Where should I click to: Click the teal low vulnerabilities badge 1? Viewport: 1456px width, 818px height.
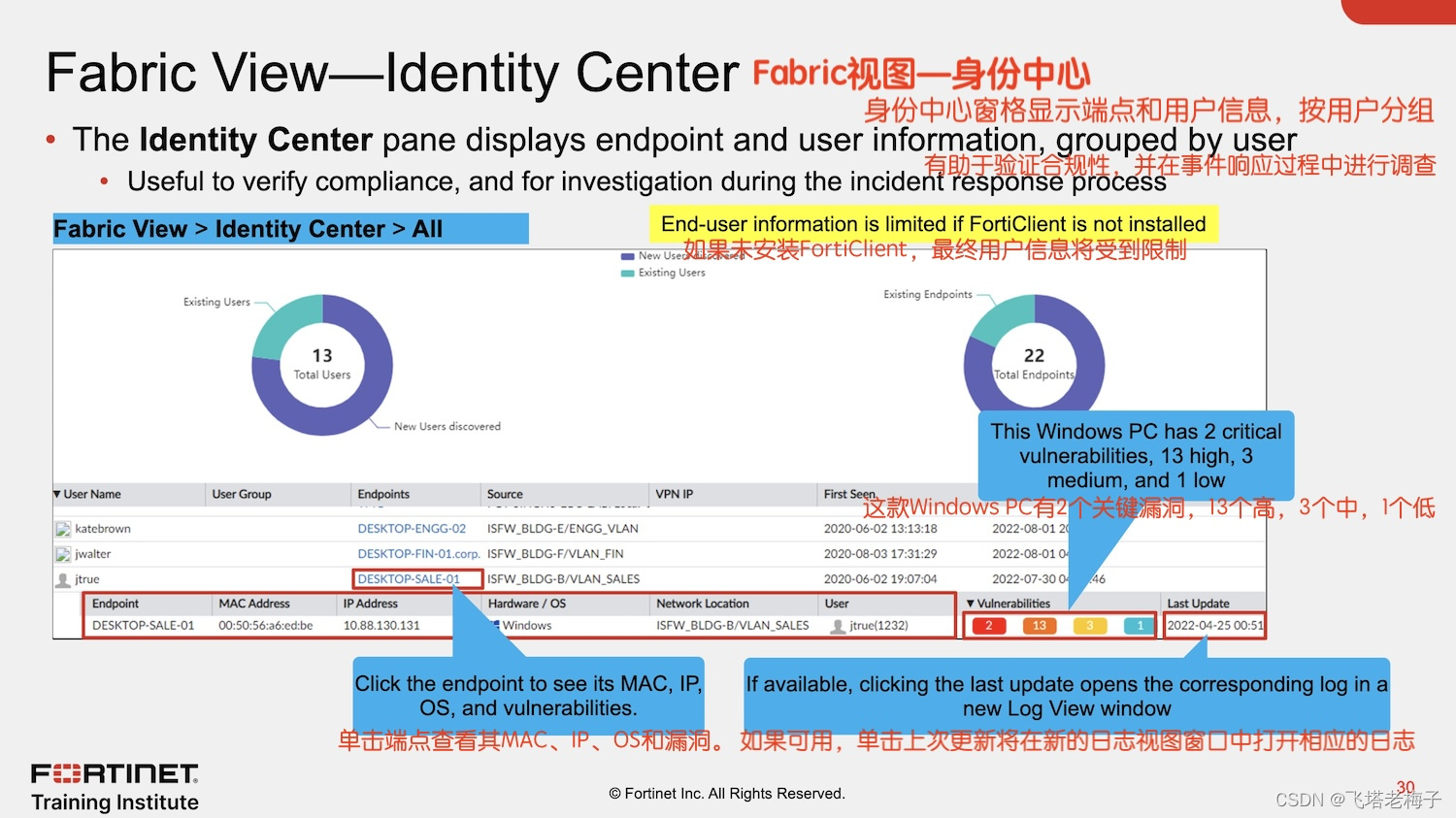[x=1141, y=626]
